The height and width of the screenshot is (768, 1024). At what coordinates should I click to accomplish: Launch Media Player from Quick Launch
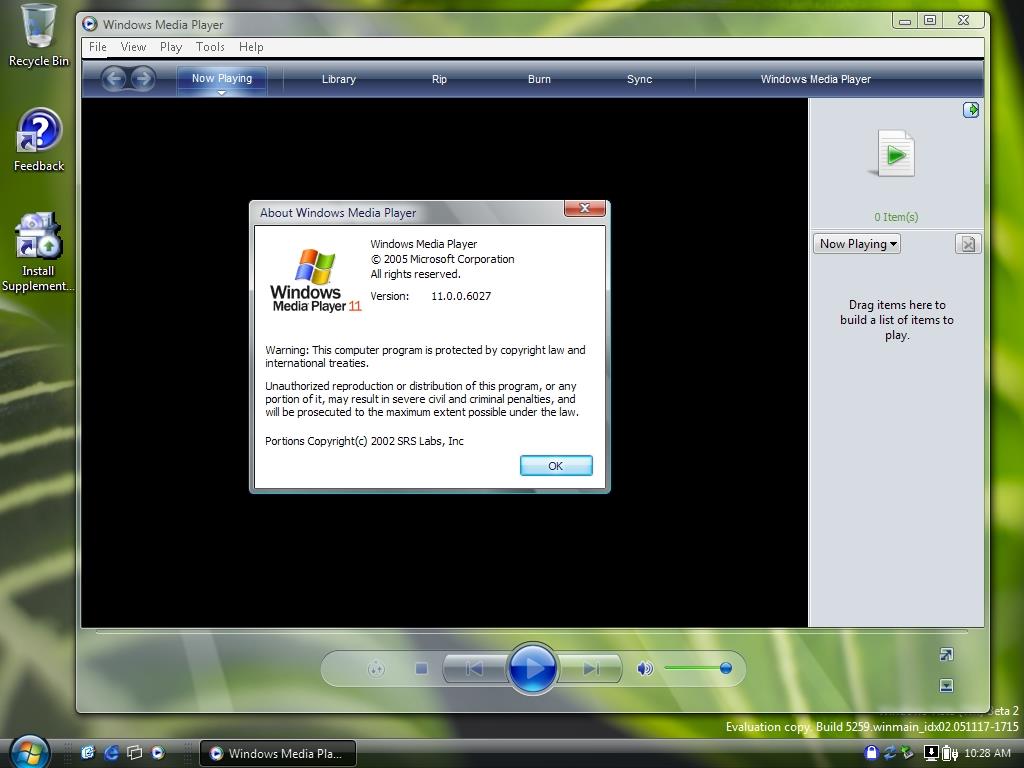(x=158, y=752)
